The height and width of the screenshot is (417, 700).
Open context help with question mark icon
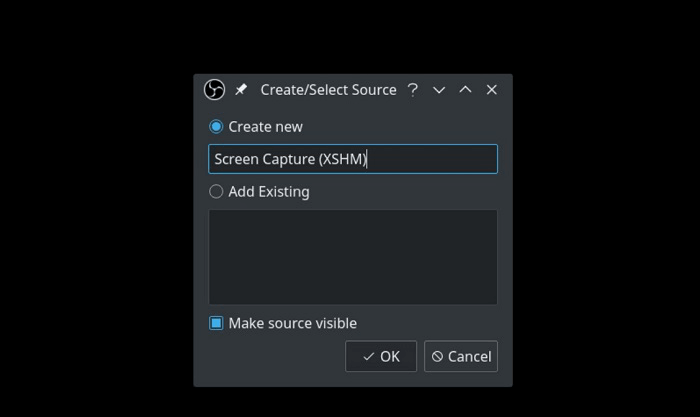point(412,90)
